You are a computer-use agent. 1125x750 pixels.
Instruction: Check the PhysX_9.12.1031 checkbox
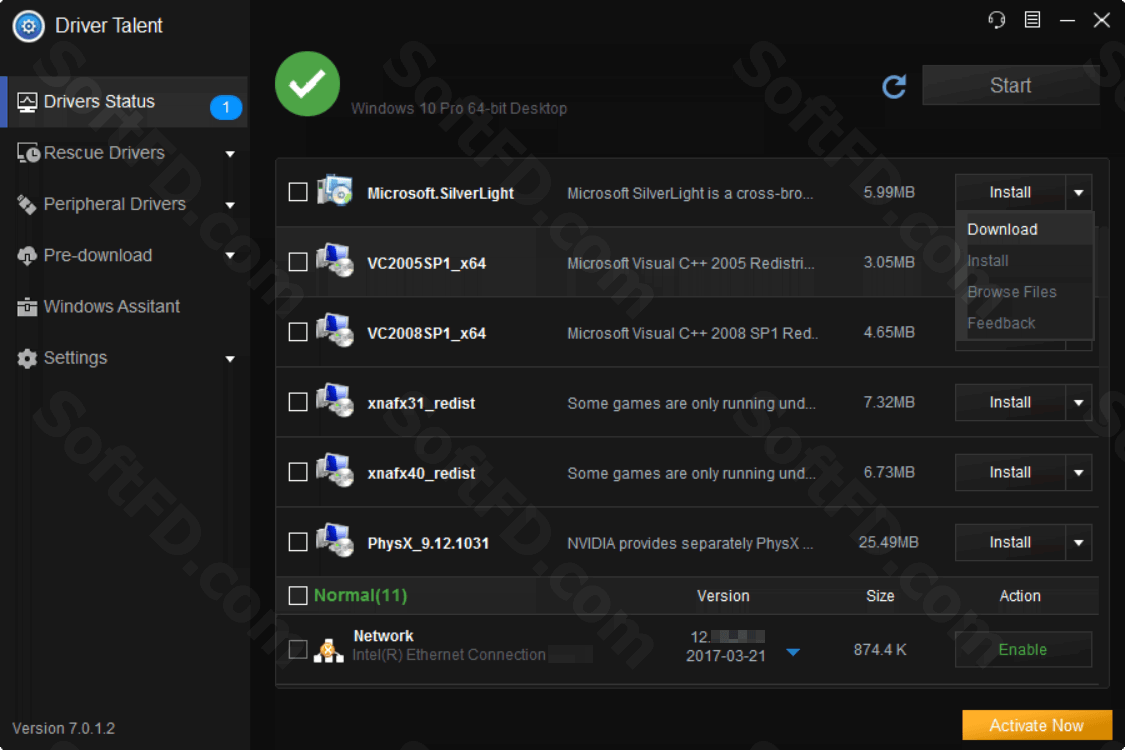[298, 542]
